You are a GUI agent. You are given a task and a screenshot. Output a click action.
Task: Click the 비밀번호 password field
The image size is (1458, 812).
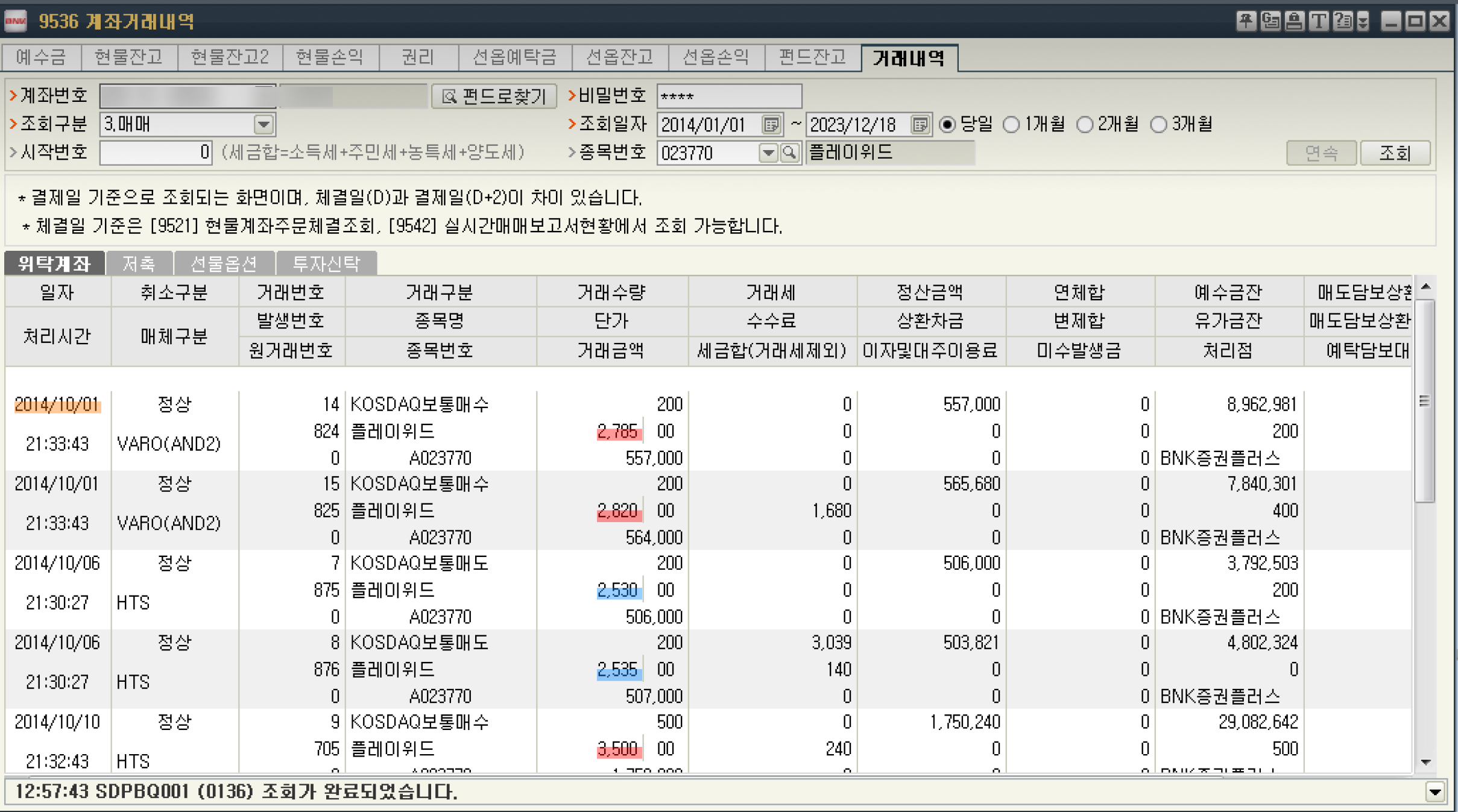pyautogui.click(x=729, y=96)
